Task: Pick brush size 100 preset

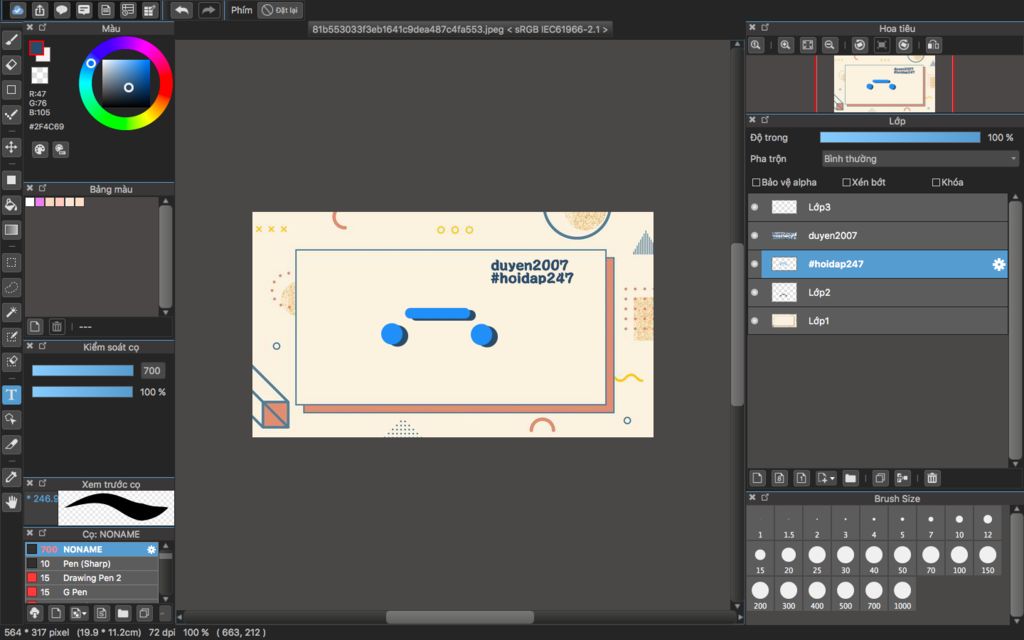Action: [959, 559]
